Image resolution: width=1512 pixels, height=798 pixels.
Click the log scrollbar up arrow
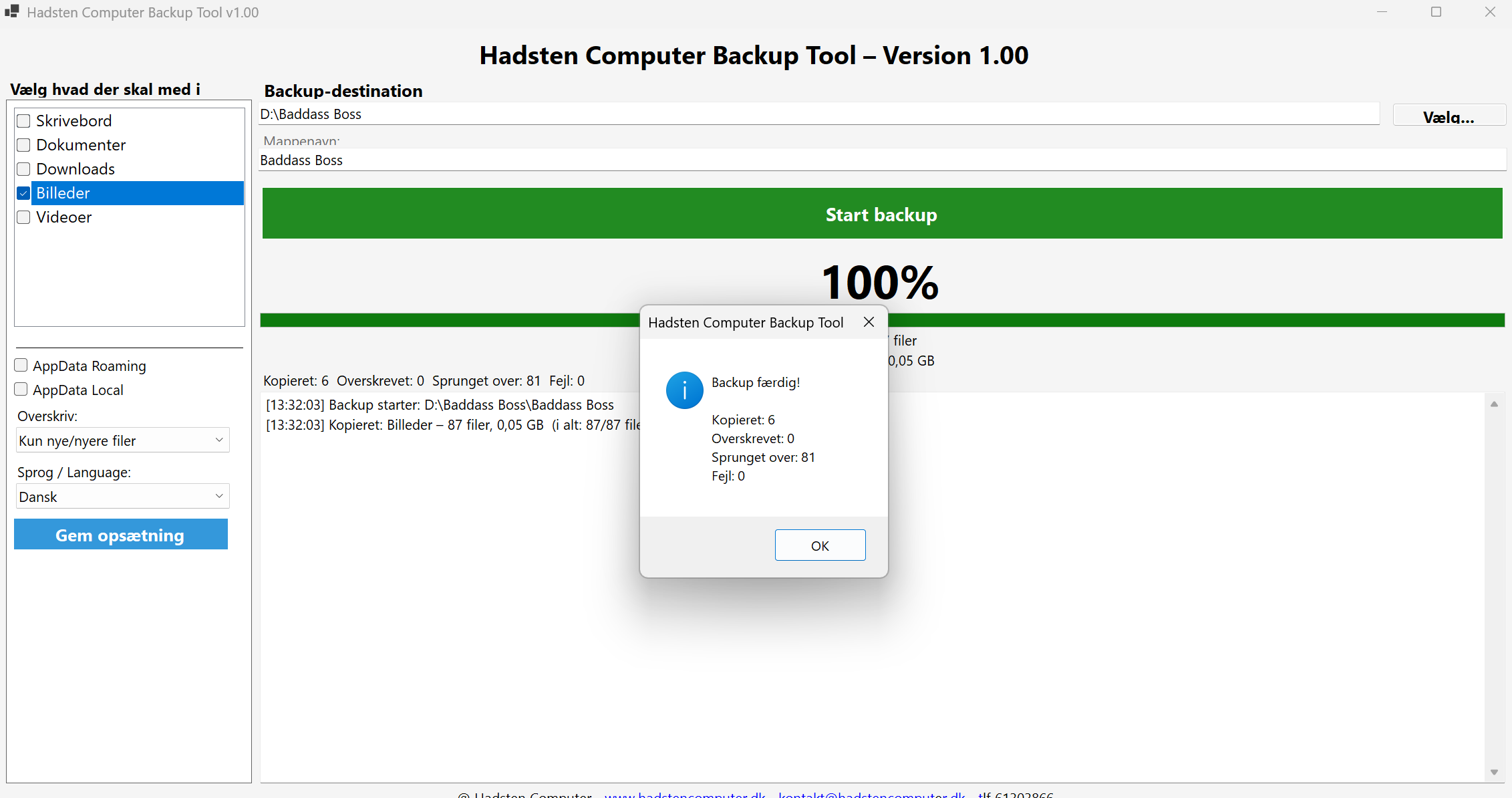pos(1494,404)
